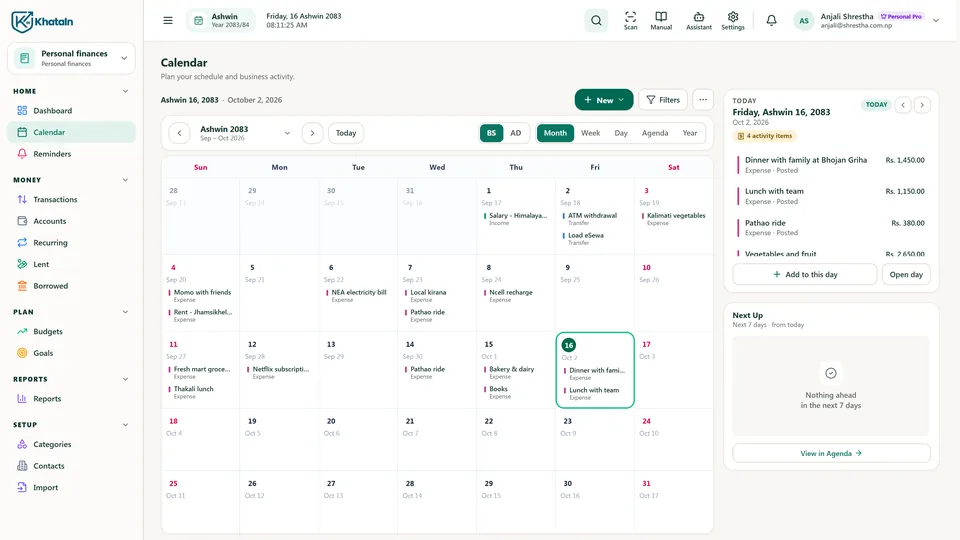This screenshot has width=960, height=540.
Task: Open 4 activity items badge
Action: click(x=765, y=136)
